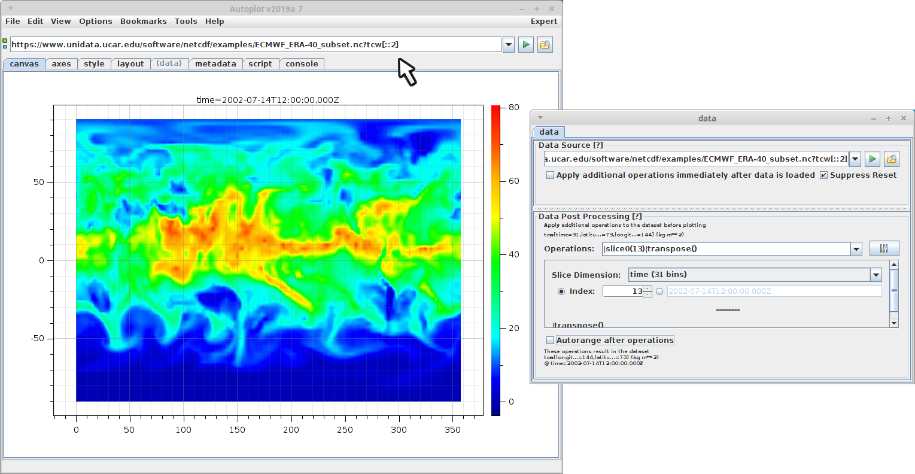This screenshot has height=474, width=915.
Task: Click the disabled timestamp field 2002-07-14T12:00
Action: click(x=773, y=291)
